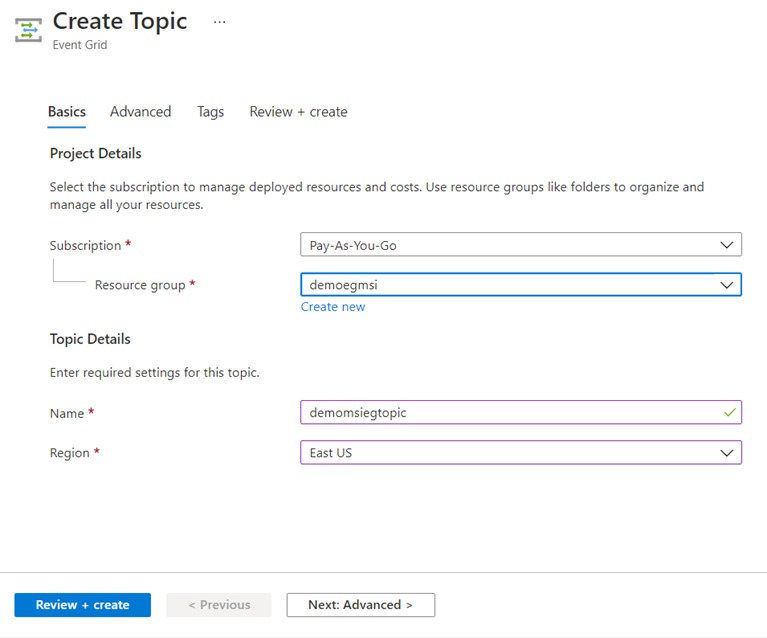Expand the Resource group dropdown chevron
The width and height of the screenshot is (767, 638).
coord(727,285)
